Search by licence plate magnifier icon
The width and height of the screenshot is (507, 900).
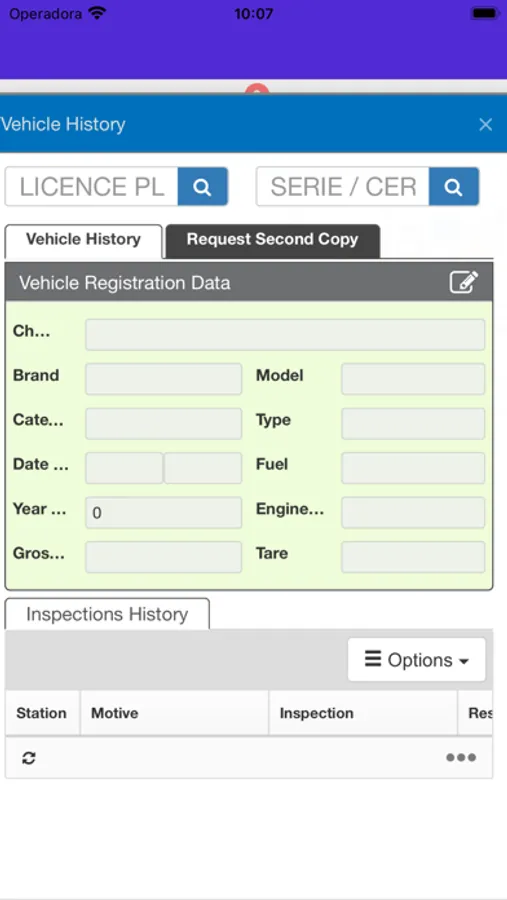point(203,187)
